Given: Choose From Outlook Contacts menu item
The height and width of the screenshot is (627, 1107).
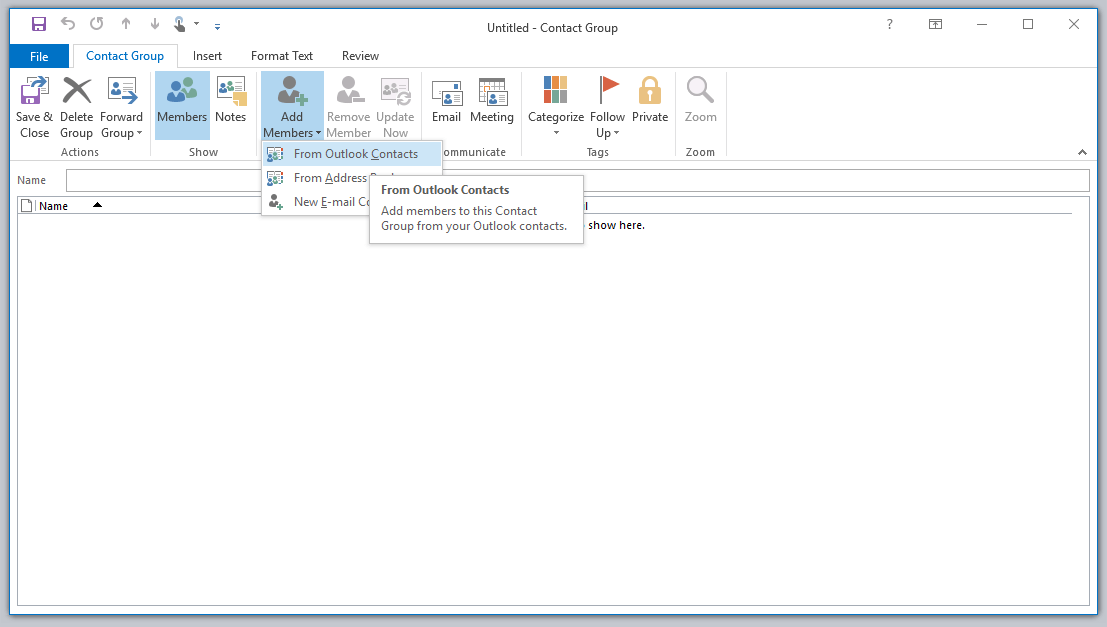Looking at the screenshot, I should click(x=352, y=154).
